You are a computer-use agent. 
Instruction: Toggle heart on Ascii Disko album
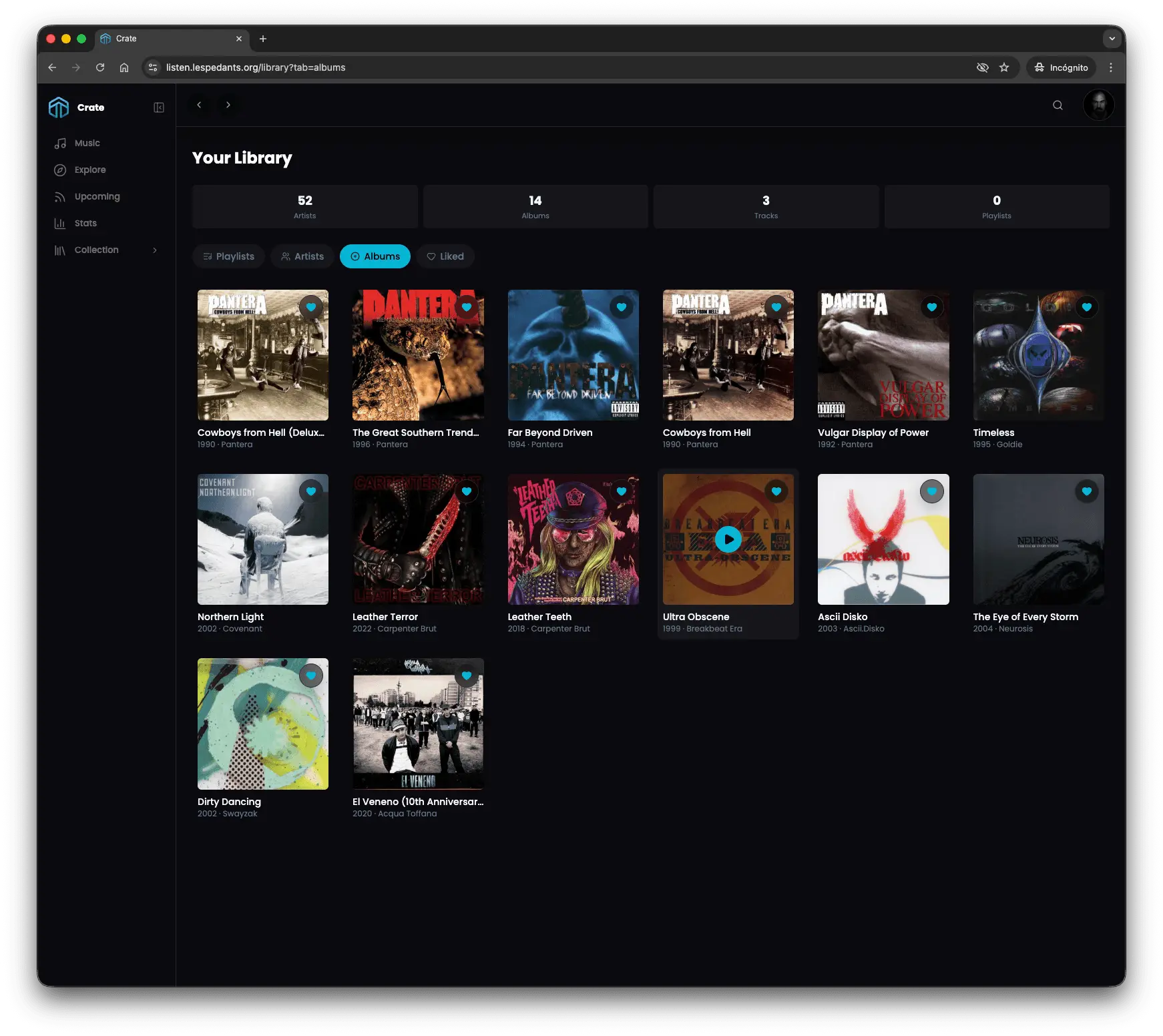pos(932,491)
